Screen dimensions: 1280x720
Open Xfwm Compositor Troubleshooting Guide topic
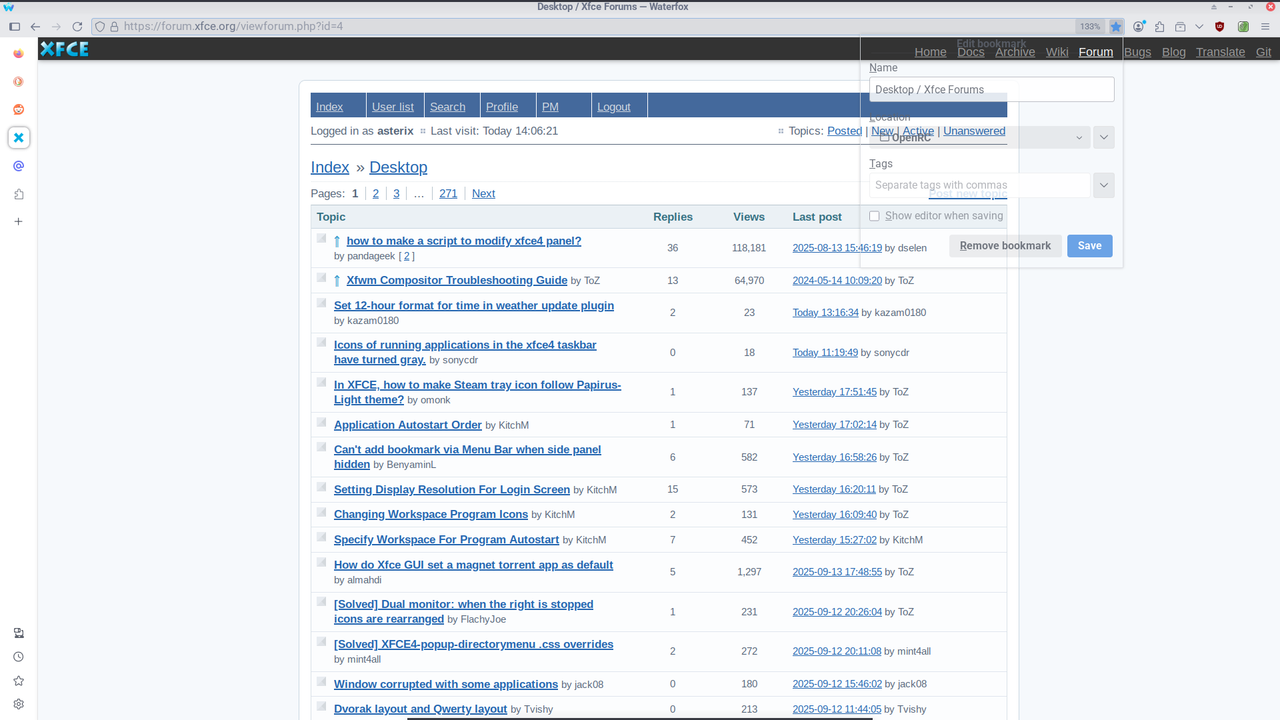(457, 280)
